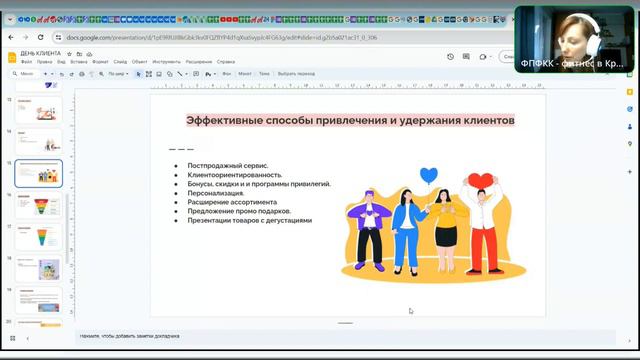Open the Объект menu
Screen dimensions: 640x360
139,62
